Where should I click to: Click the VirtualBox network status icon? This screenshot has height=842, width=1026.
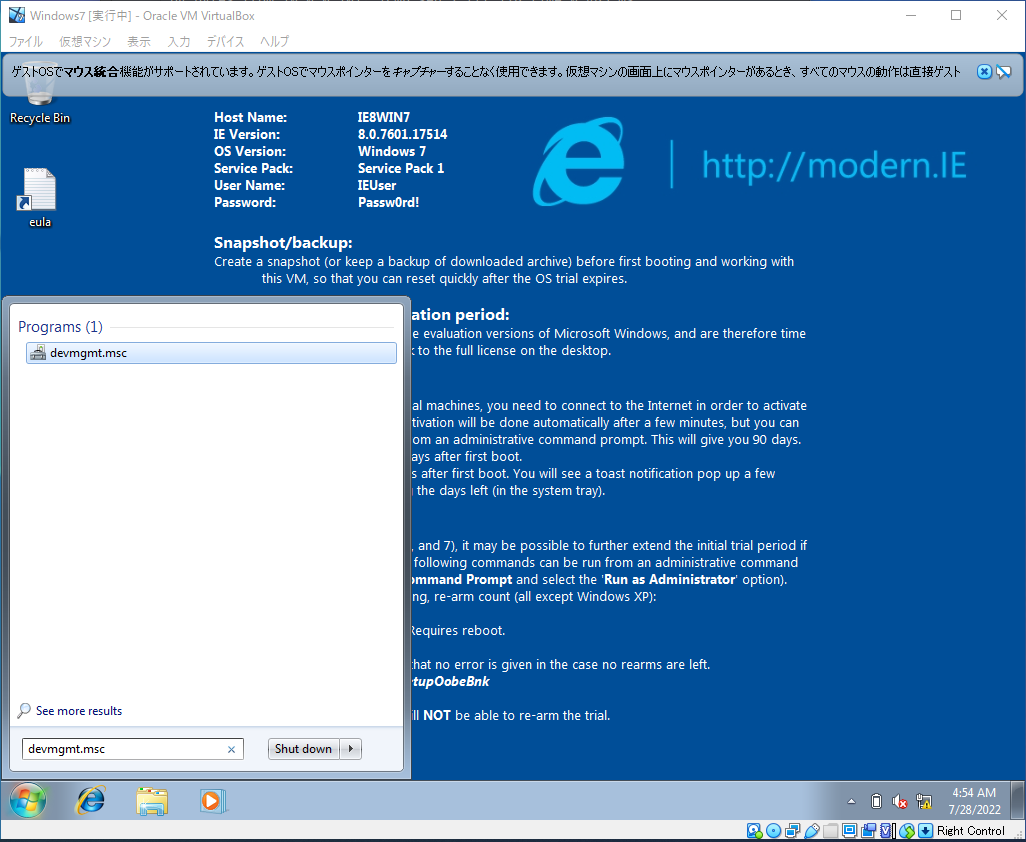point(792,831)
